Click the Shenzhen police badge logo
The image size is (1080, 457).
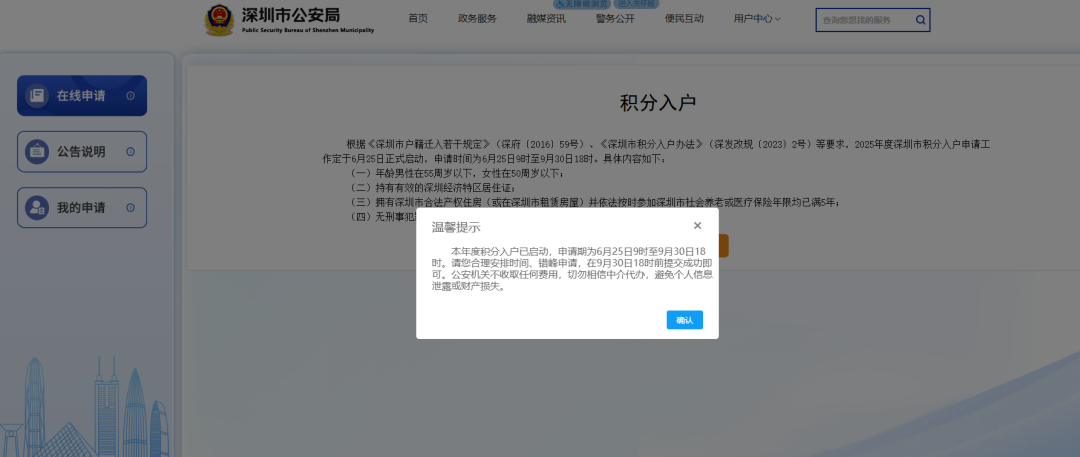pos(219,19)
